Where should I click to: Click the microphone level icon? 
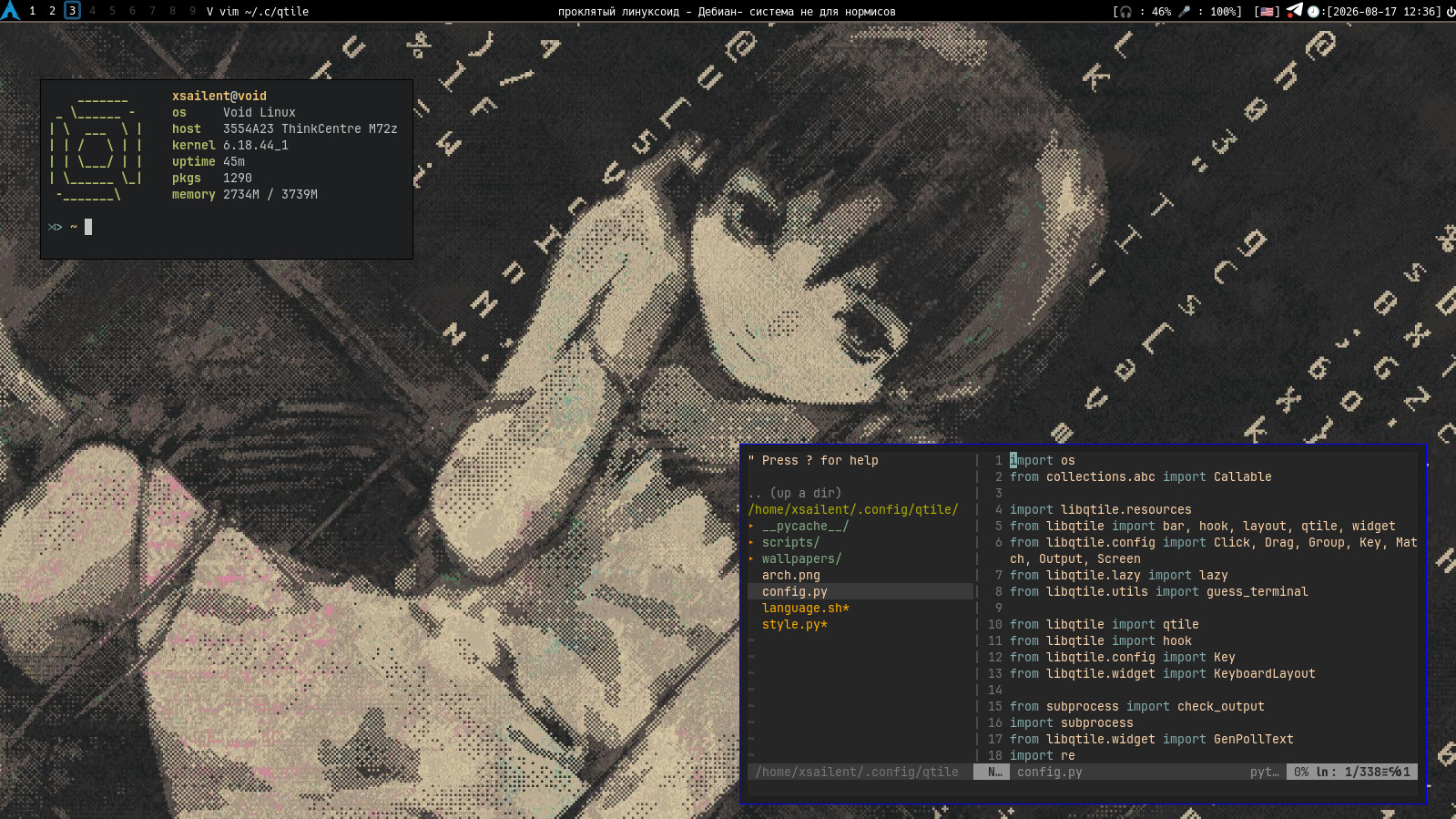click(1184, 12)
